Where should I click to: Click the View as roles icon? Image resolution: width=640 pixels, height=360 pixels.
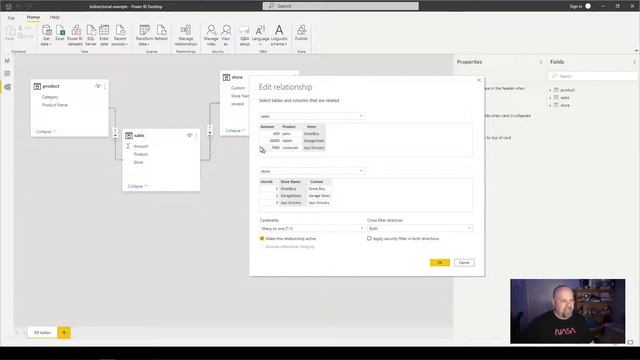(x=226, y=35)
